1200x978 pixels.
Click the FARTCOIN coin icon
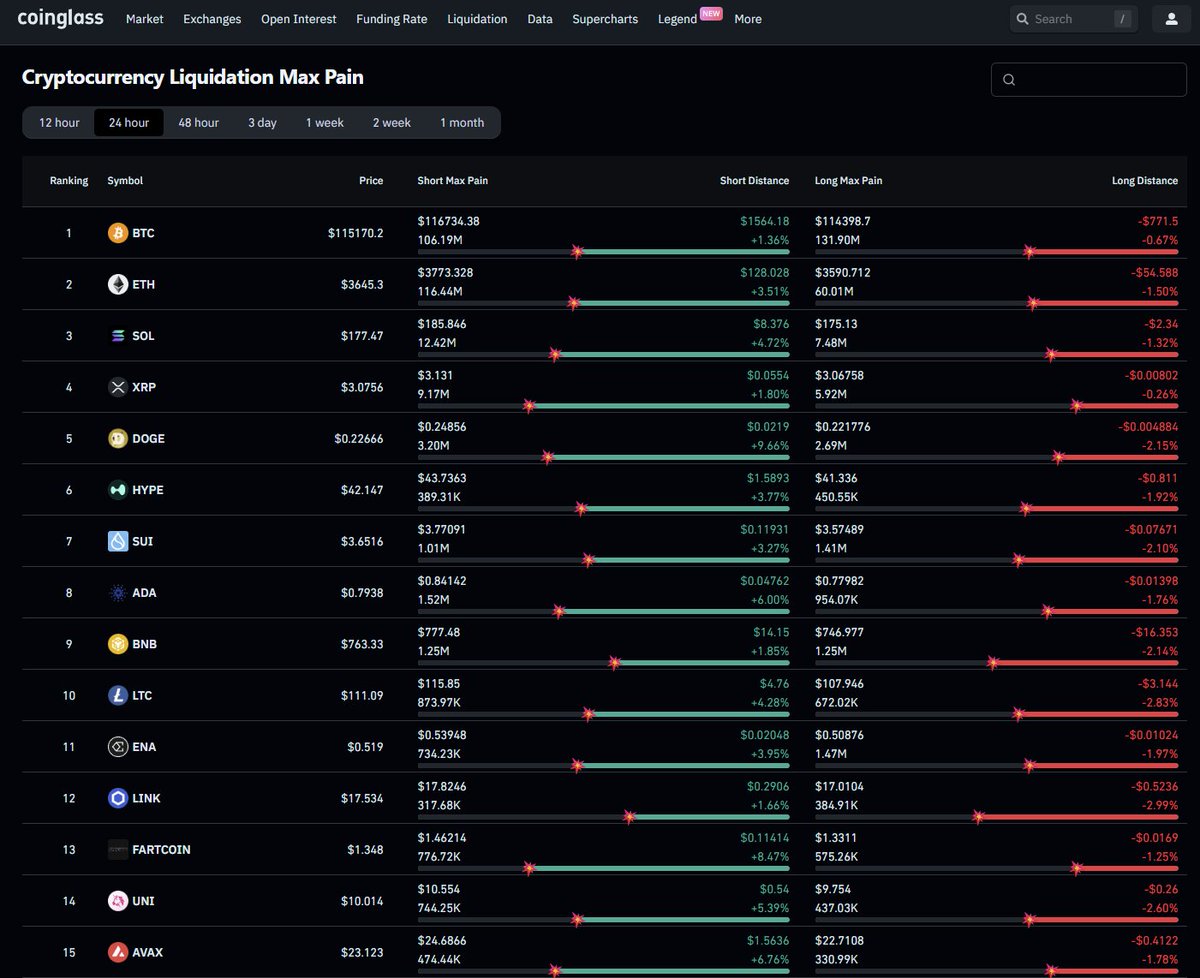tap(118, 850)
